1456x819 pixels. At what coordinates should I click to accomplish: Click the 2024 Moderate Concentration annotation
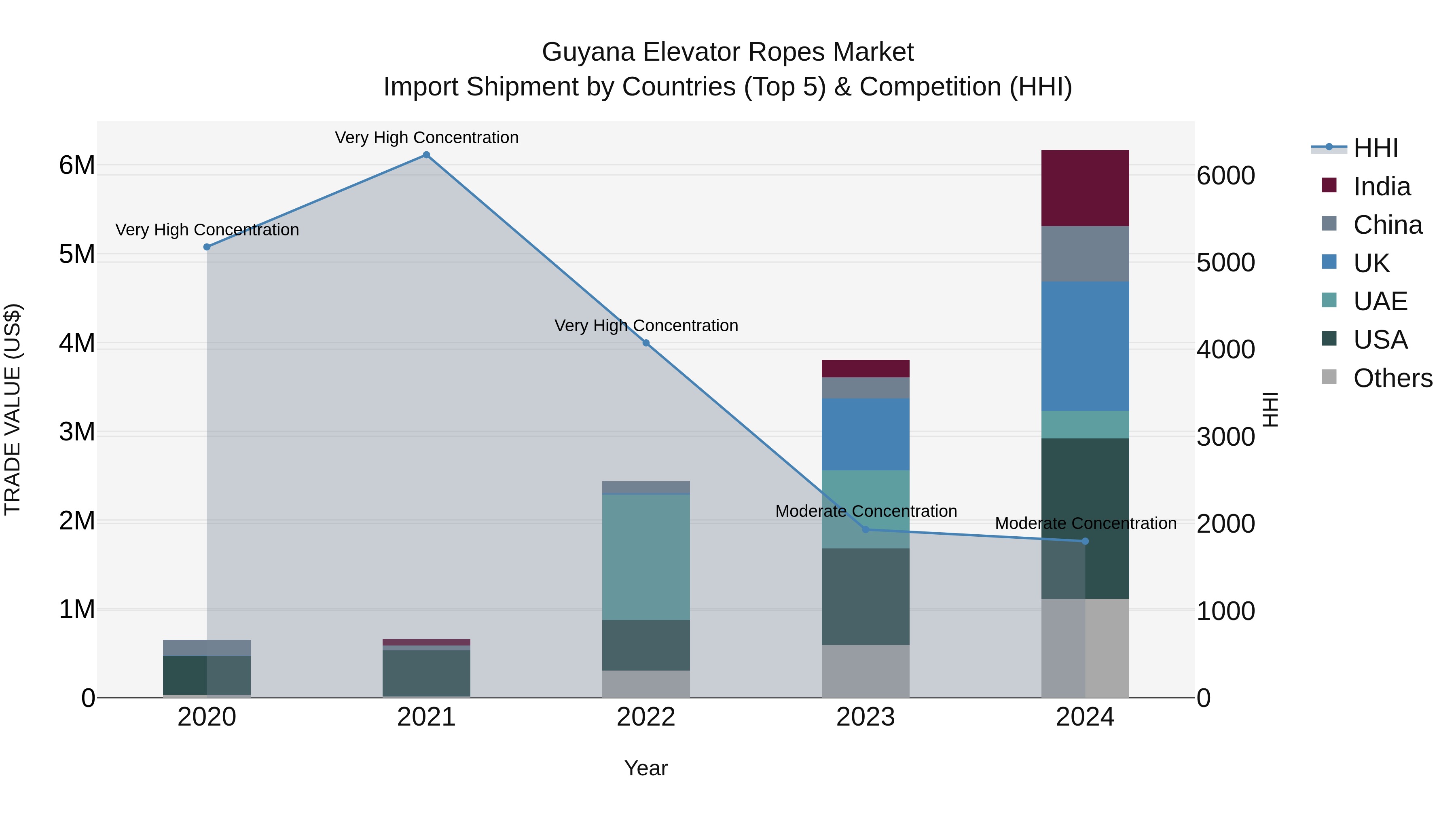(1086, 523)
